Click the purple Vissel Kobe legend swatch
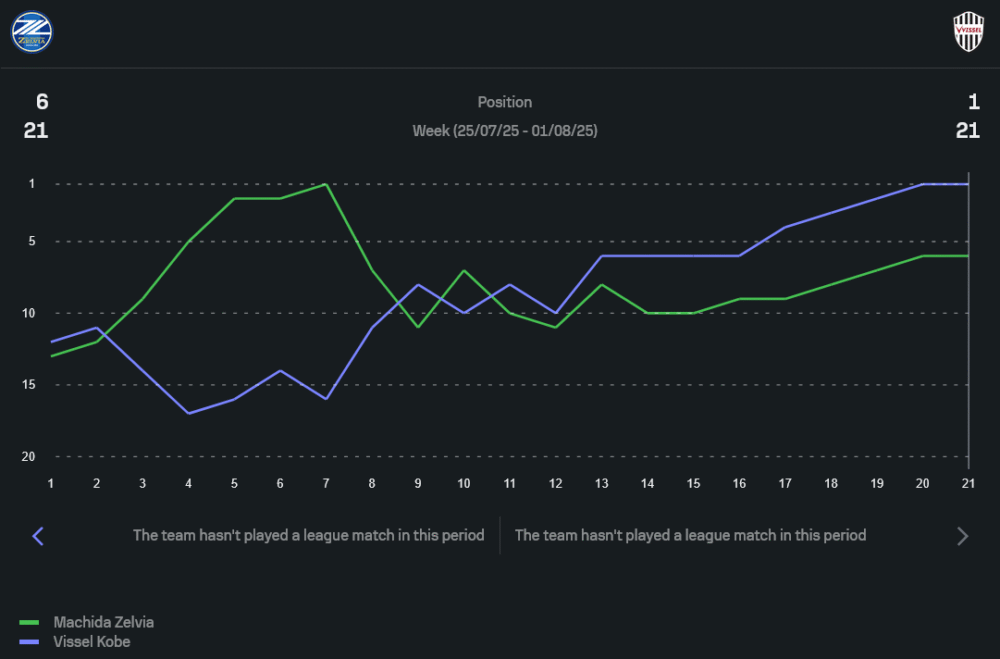Image resolution: width=1000 pixels, height=659 pixels. tap(29, 641)
